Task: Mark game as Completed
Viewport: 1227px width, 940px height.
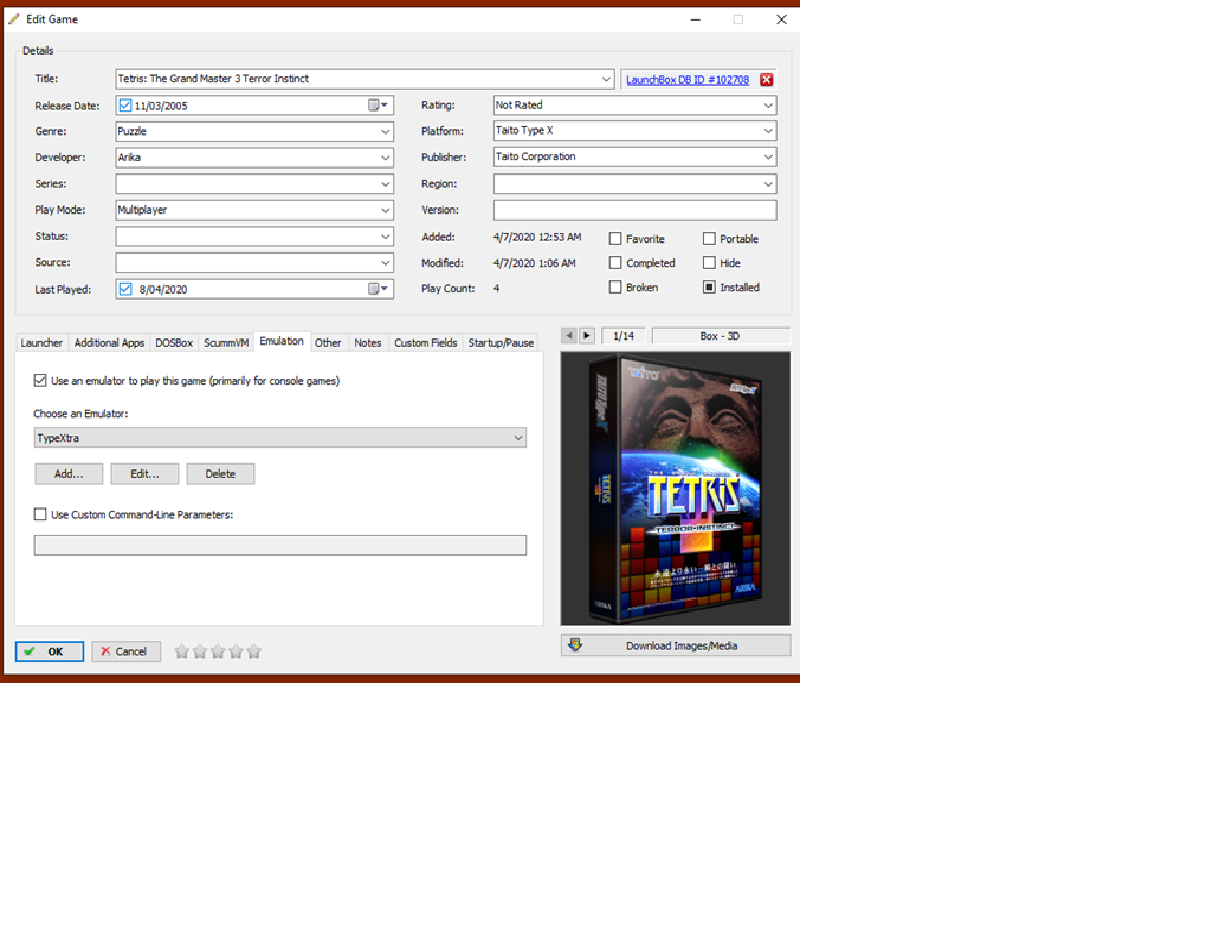Action: click(x=615, y=263)
